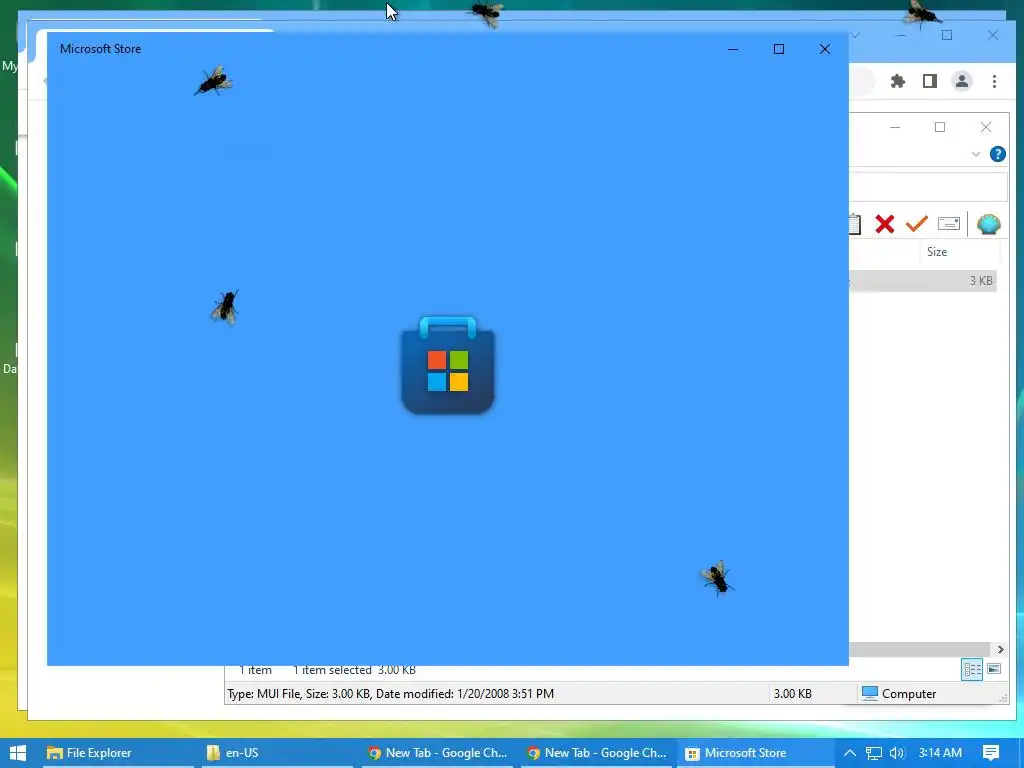
Task: Click the horizontal scrollbar right arrow
Action: [x=1000, y=649]
